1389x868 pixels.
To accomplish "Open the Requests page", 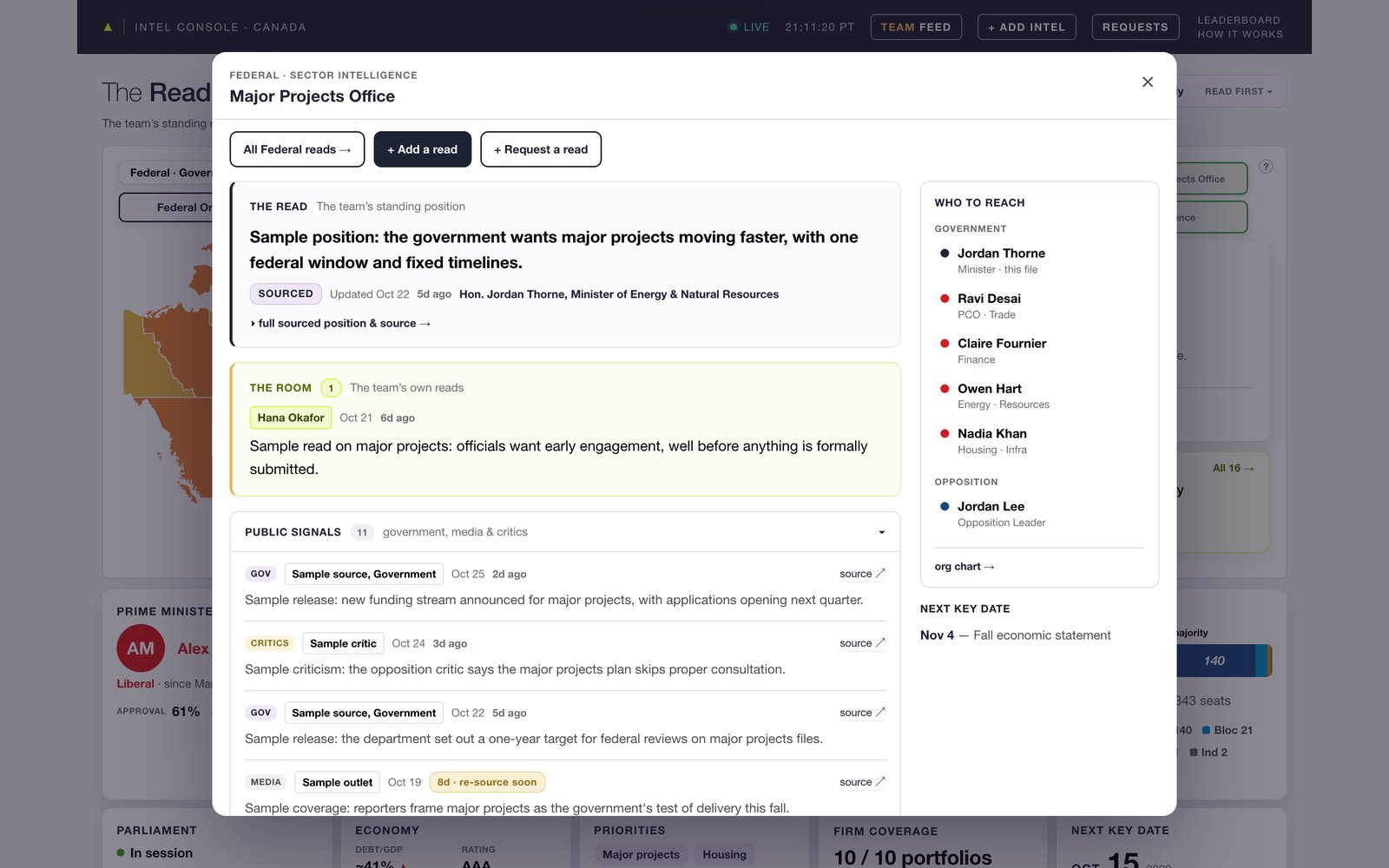I will pyautogui.click(x=1136, y=27).
